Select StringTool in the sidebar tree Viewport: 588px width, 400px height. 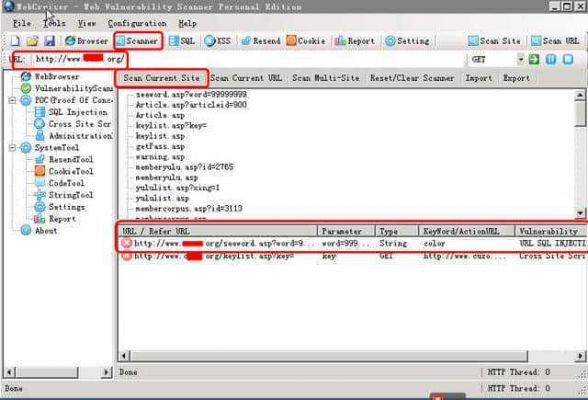[70, 195]
